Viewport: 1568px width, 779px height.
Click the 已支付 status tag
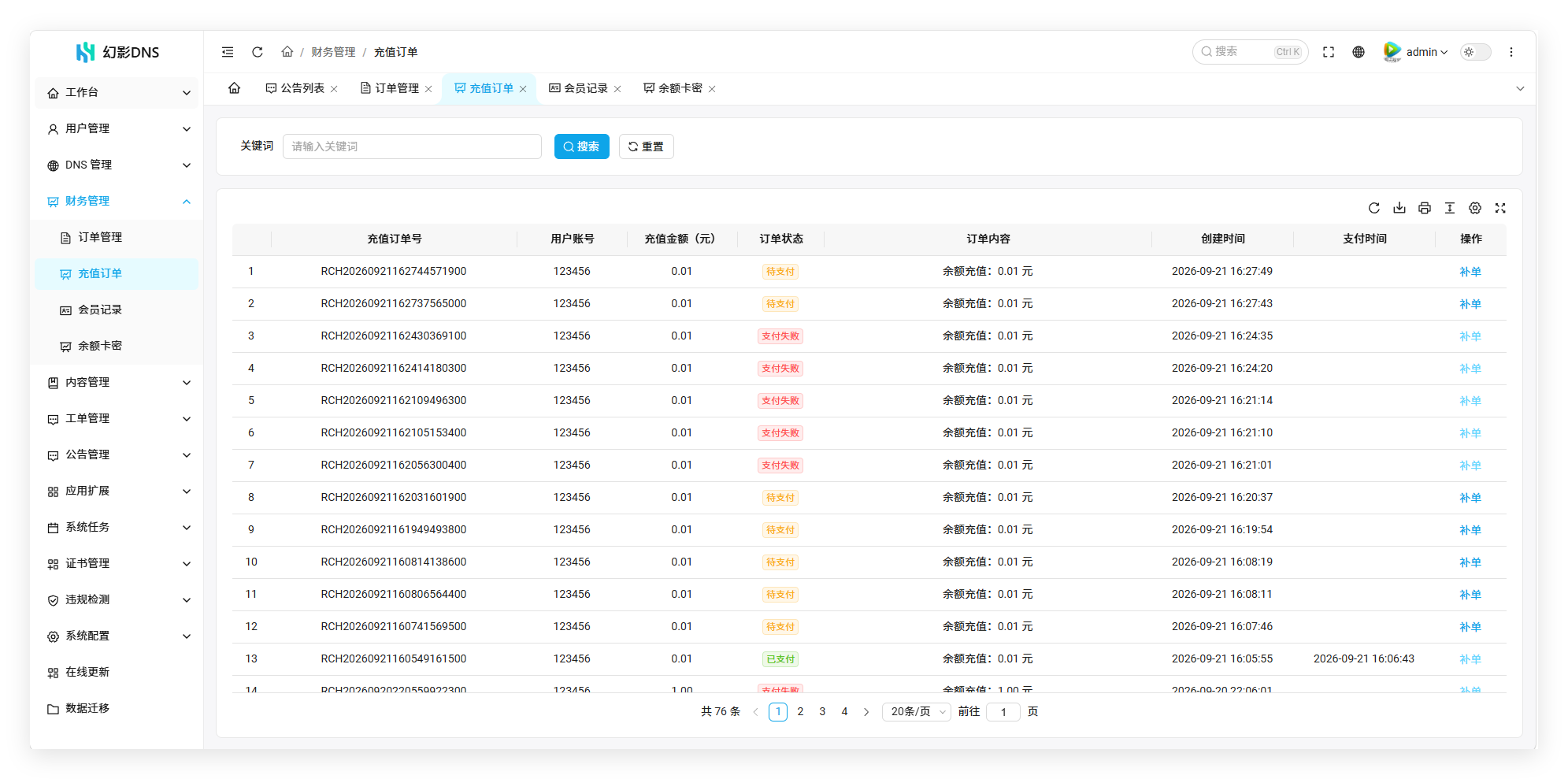pos(780,659)
